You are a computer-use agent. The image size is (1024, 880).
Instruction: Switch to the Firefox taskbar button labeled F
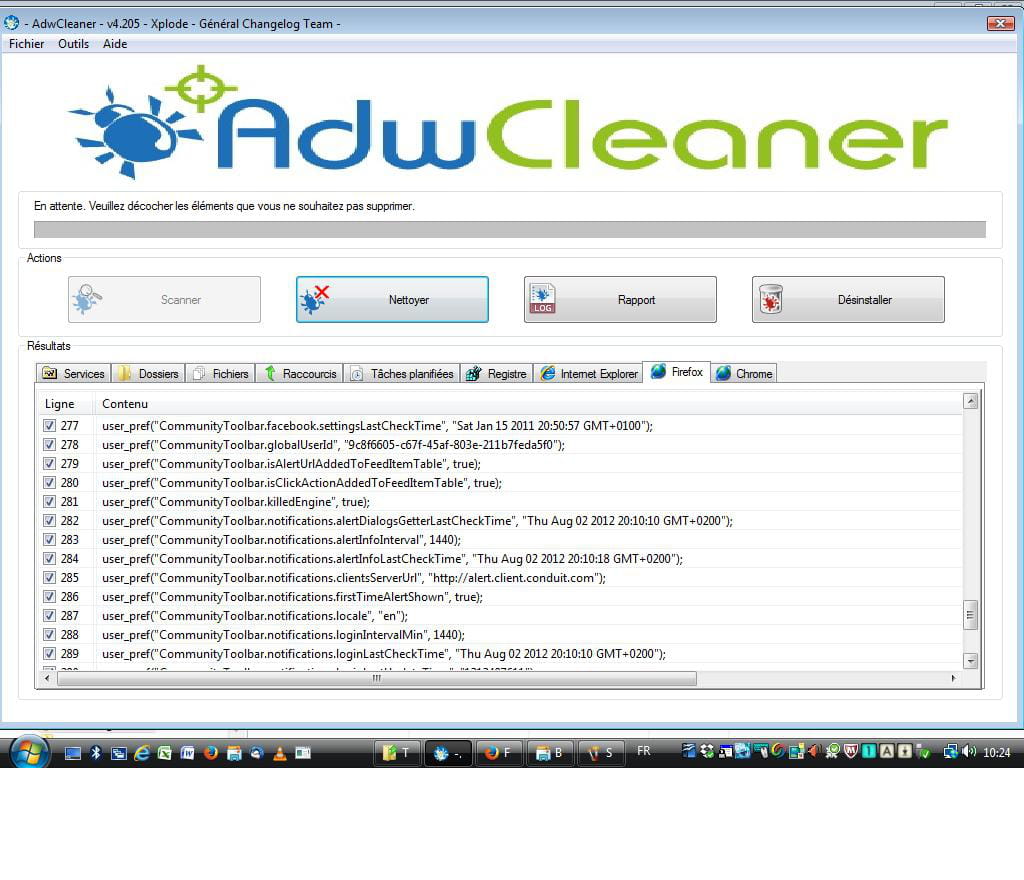(499, 753)
